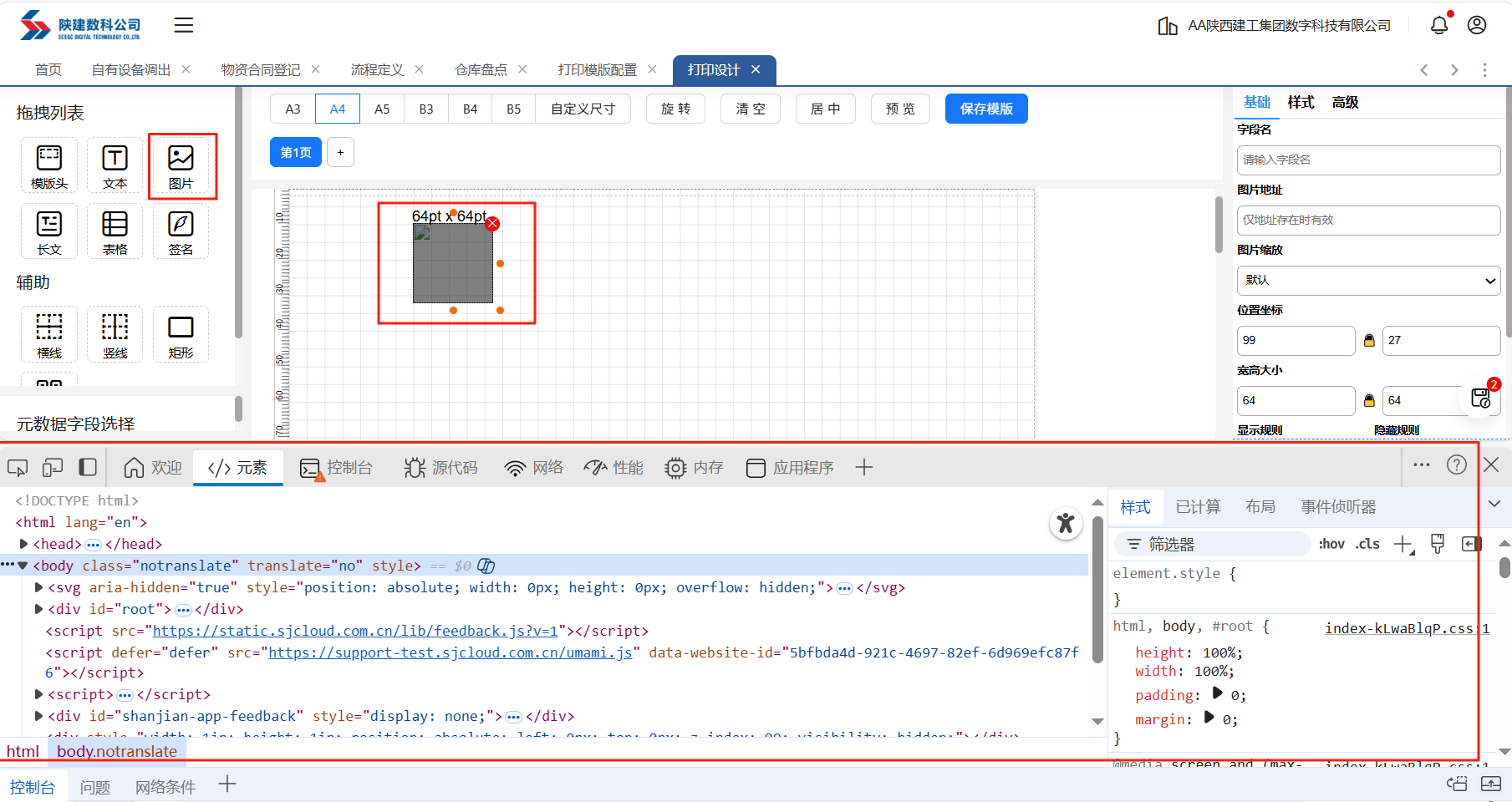Choose the 矩形 rectangle helper shape

181,334
